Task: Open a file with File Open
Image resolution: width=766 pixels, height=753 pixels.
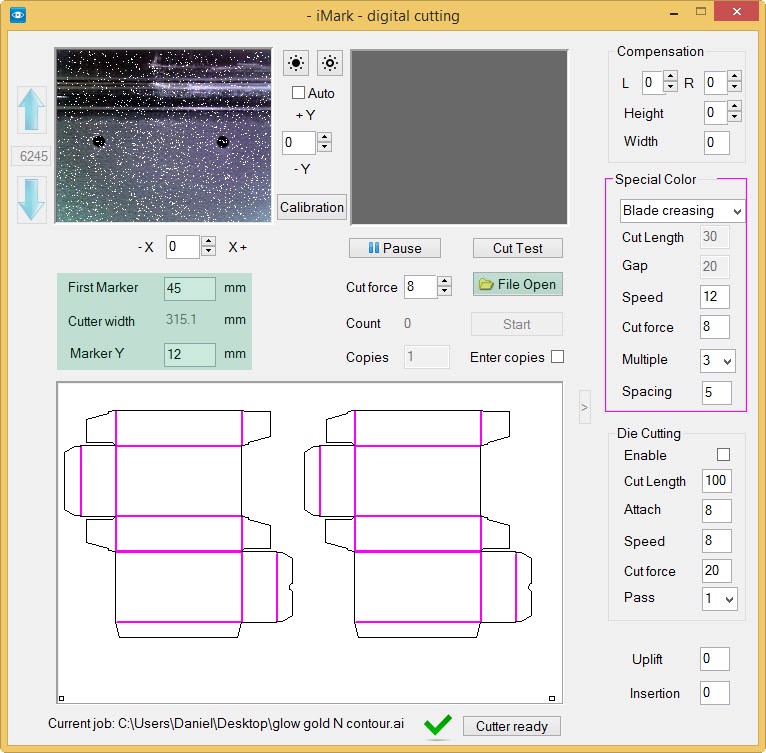Action: pyautogui.click(x=518, y=284)
